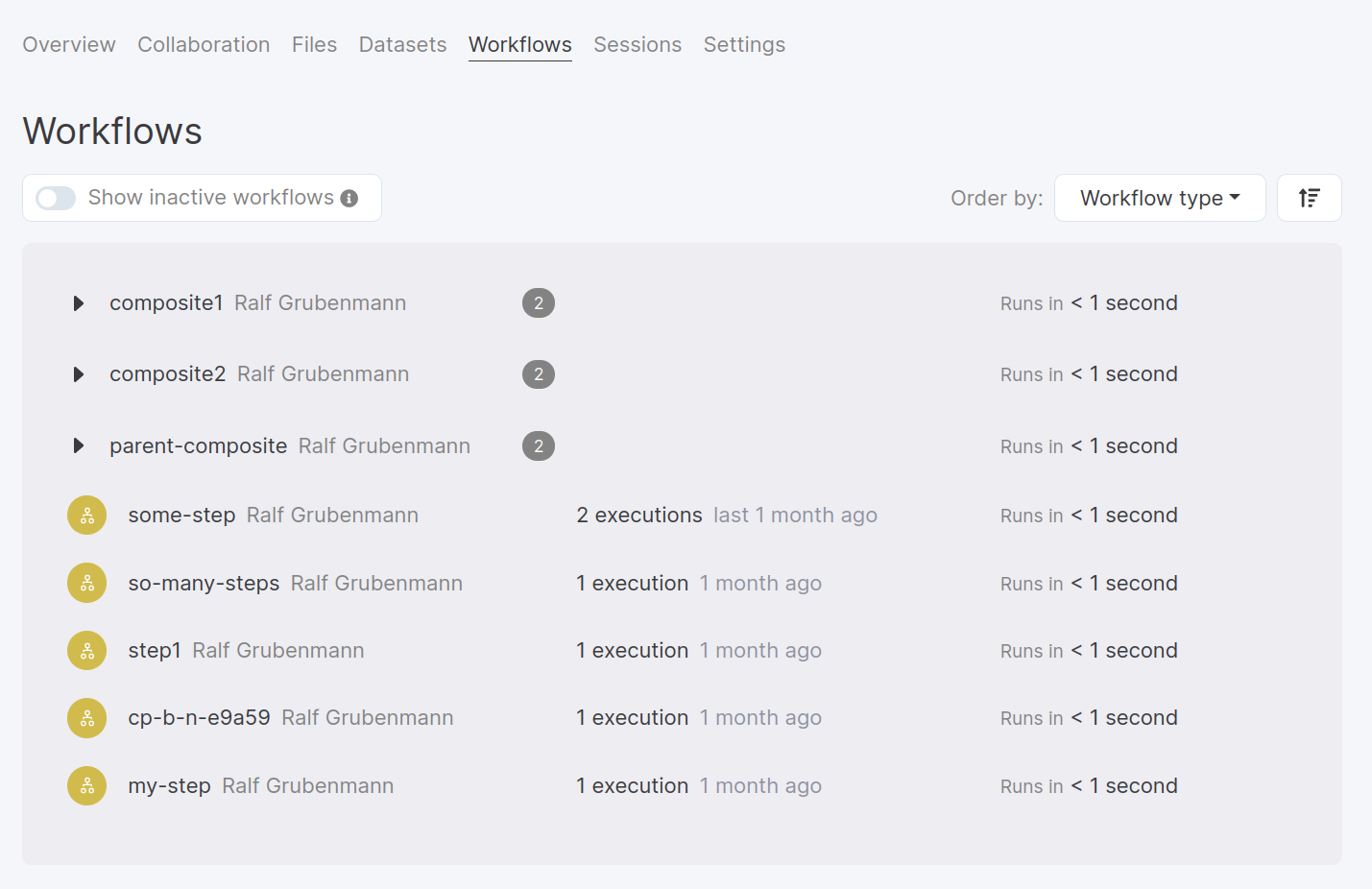Viewport: 1372px width, 889px height.
Task: Click 'Runs in < 1 second' on my-step row
Action: (1089, 786)
